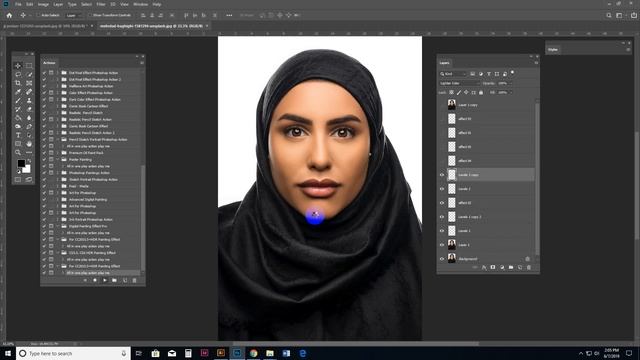The image size is (640, 360).
Task: Select the Brush tool
Action: 18,100
